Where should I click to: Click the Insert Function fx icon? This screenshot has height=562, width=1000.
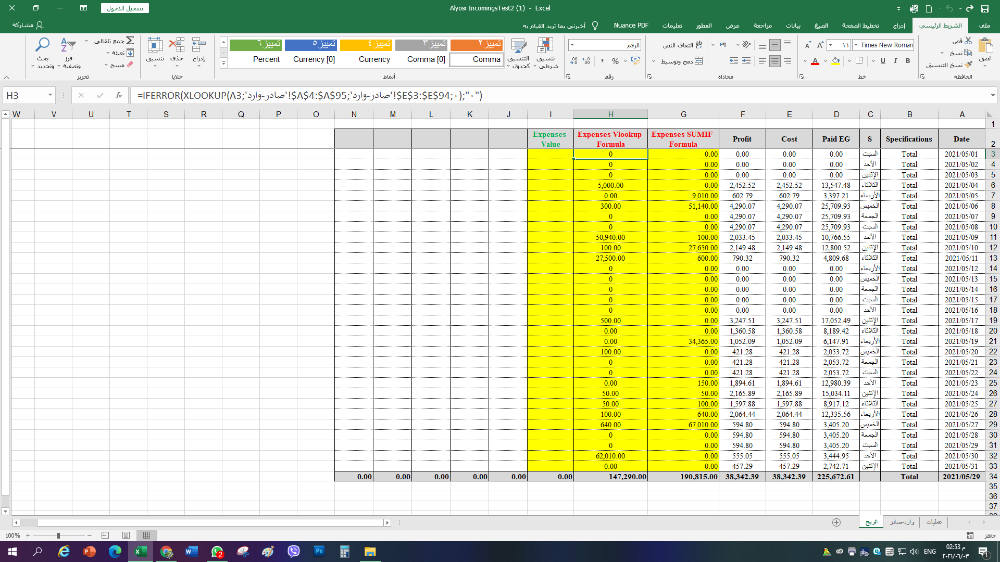pos(118,95)
